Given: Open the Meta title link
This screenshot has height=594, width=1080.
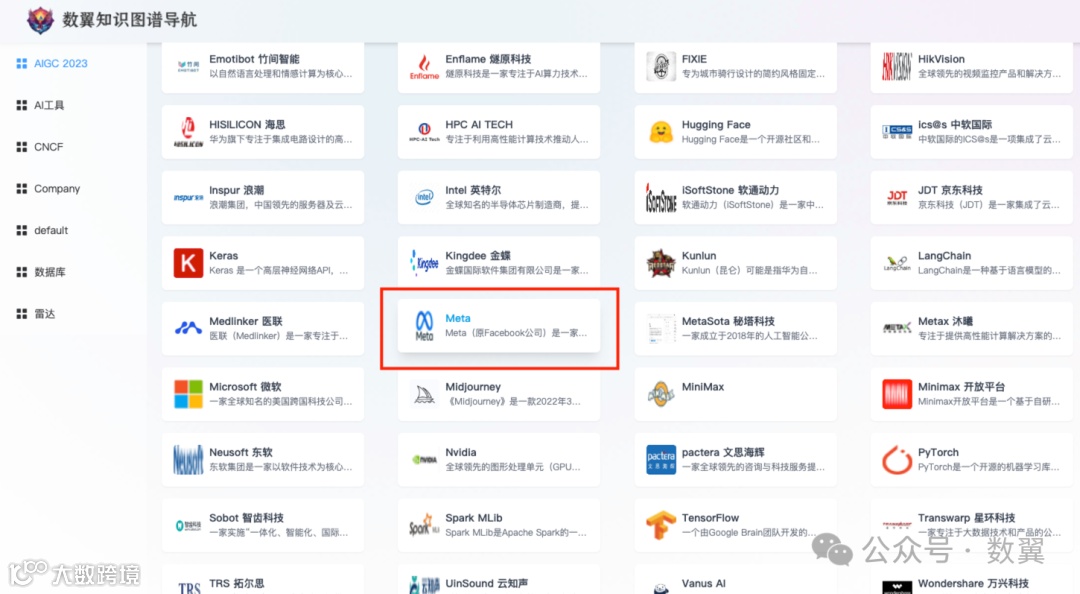Looking at the screenshot, I should pos(458,318).
